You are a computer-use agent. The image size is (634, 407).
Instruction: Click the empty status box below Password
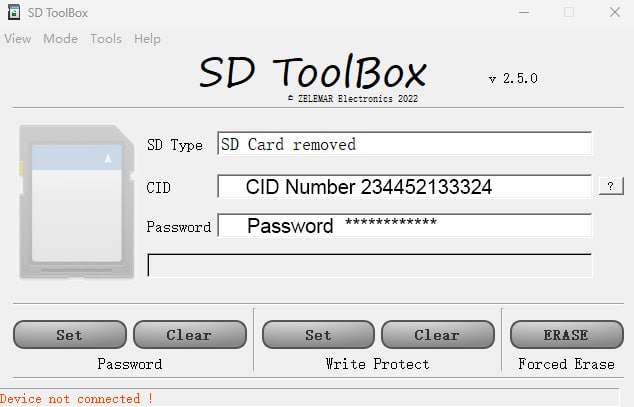(x=370, y=266)
